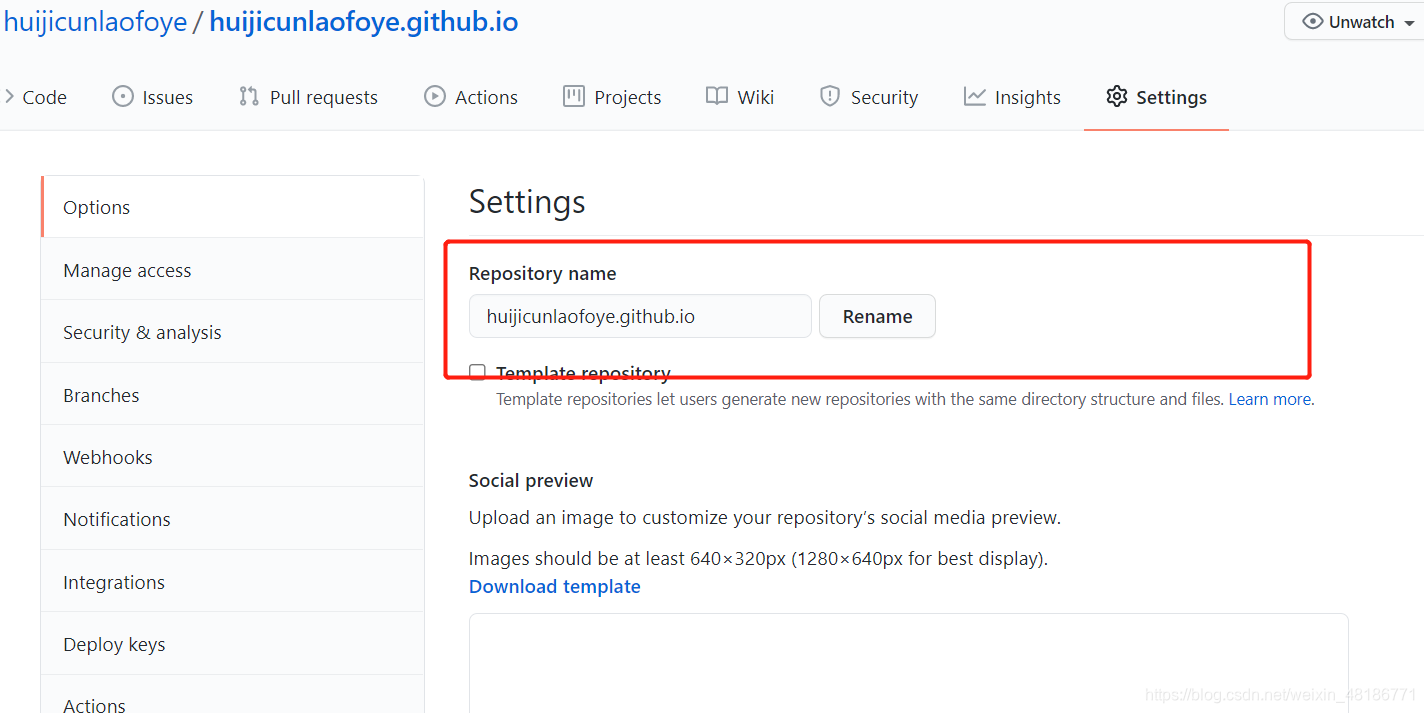Open the Wiki tab
The height and width of the screenshot is (713, 1424).
point(755,97)
